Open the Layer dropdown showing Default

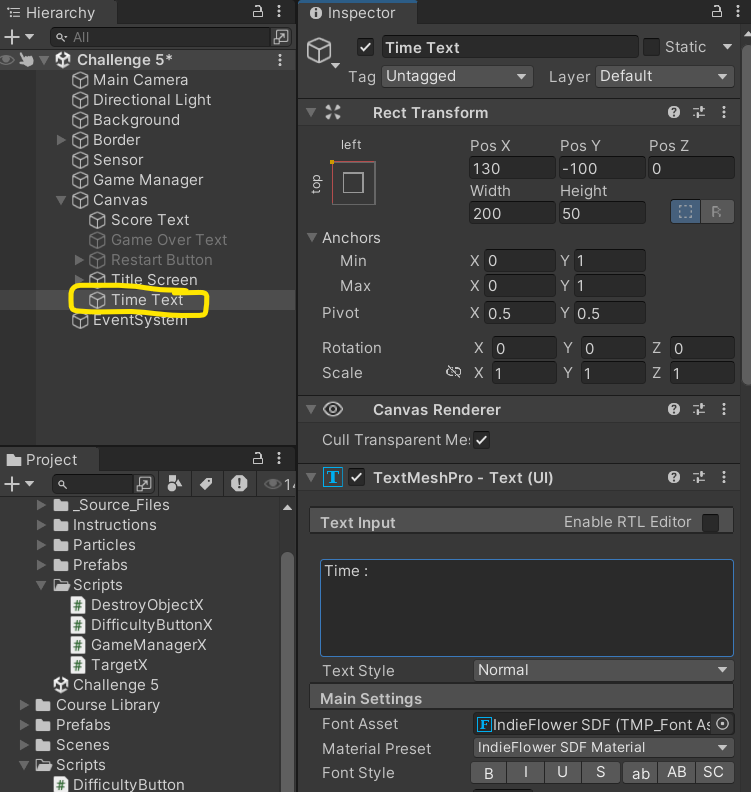pos(665,76)
